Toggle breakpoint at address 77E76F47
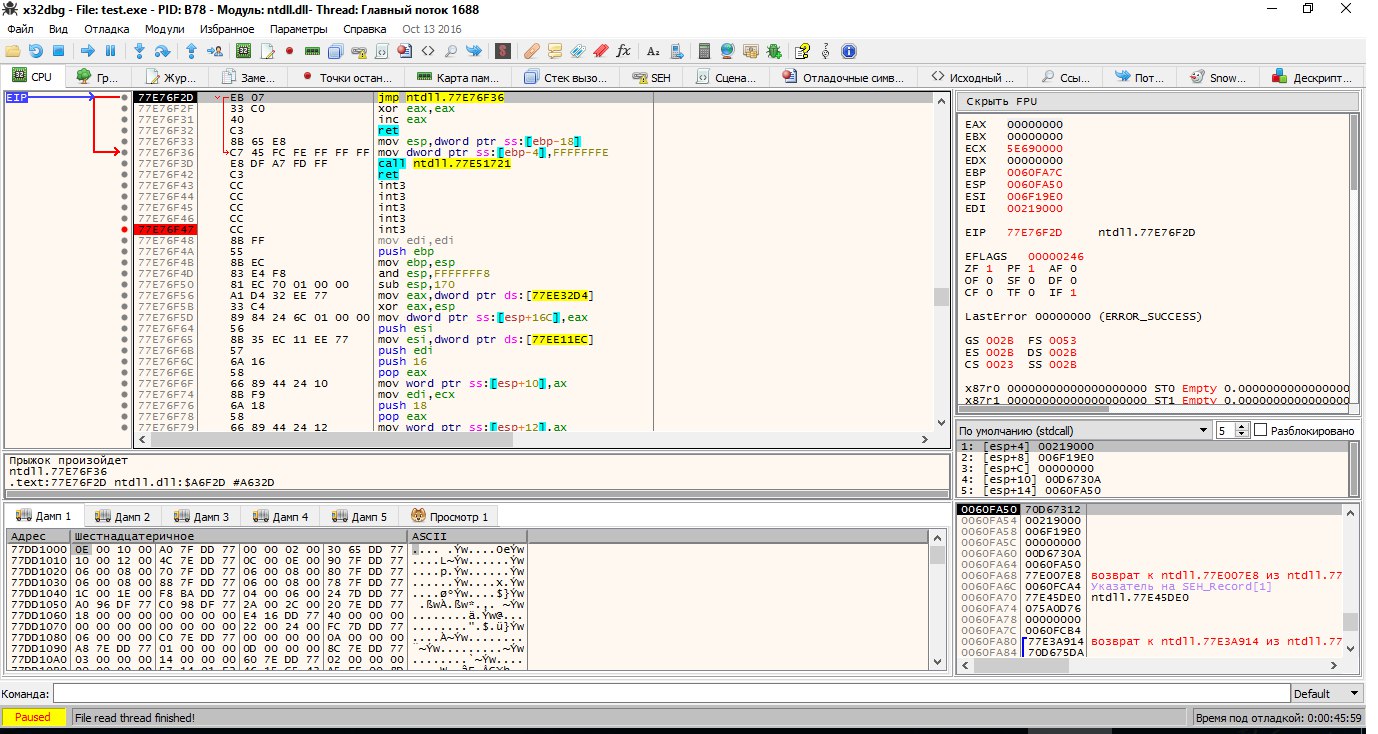 pyautogui.click(x=124, y=230)
